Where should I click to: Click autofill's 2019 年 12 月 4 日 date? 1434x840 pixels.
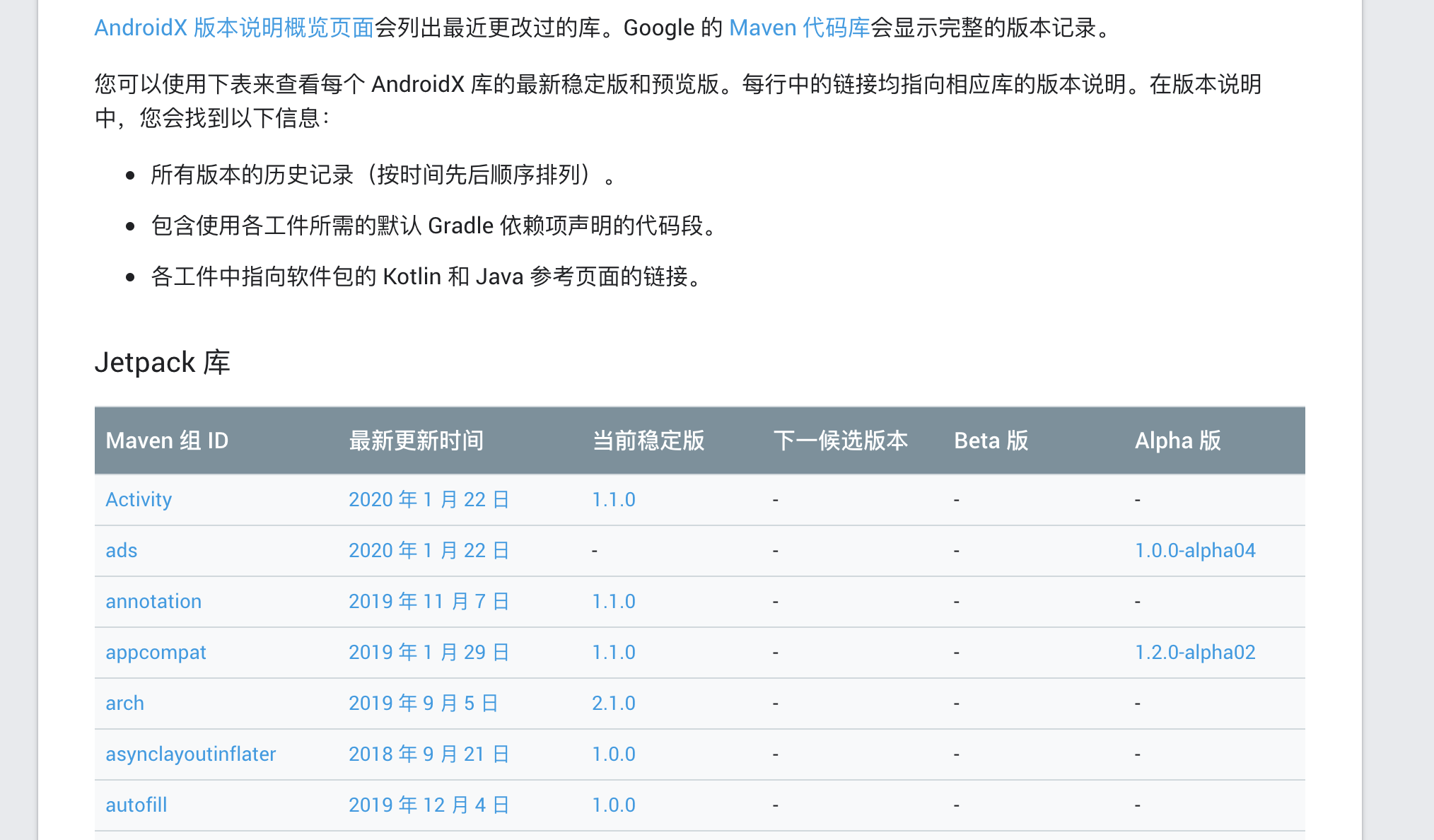tap(429, 805)
